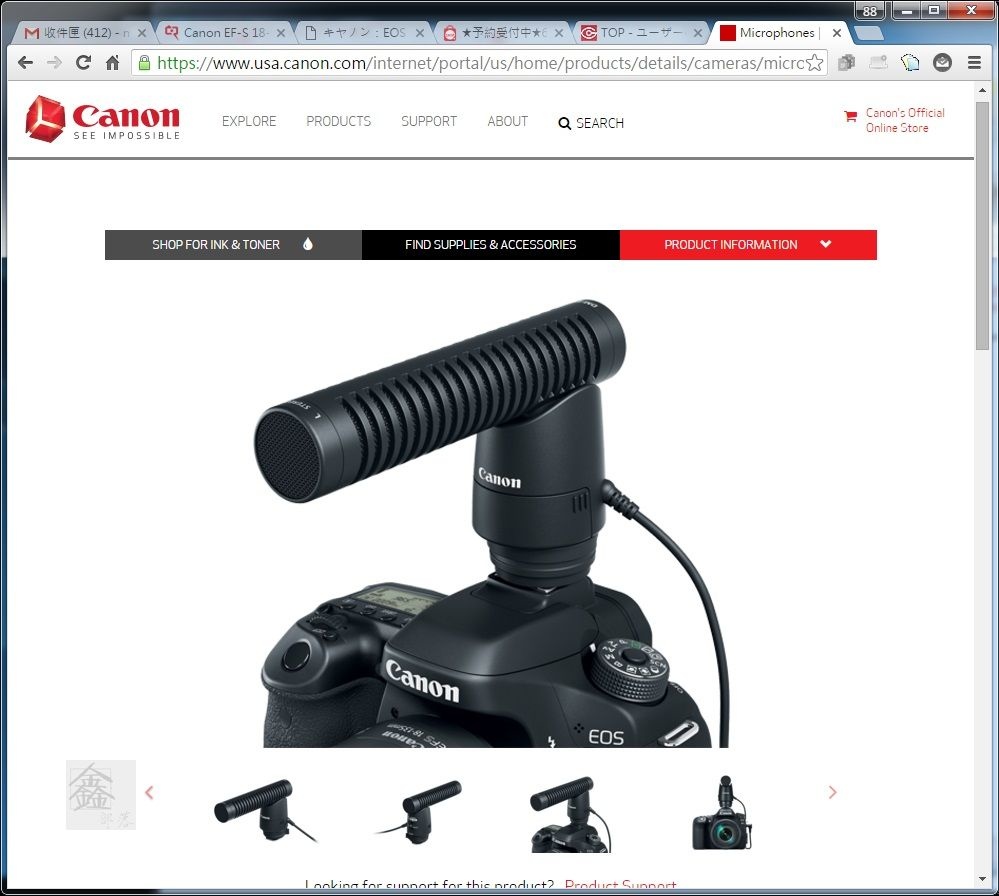This screenshot has height=896, width=999.
Task: Open the browser home page
Action: (x=113, y=62)
